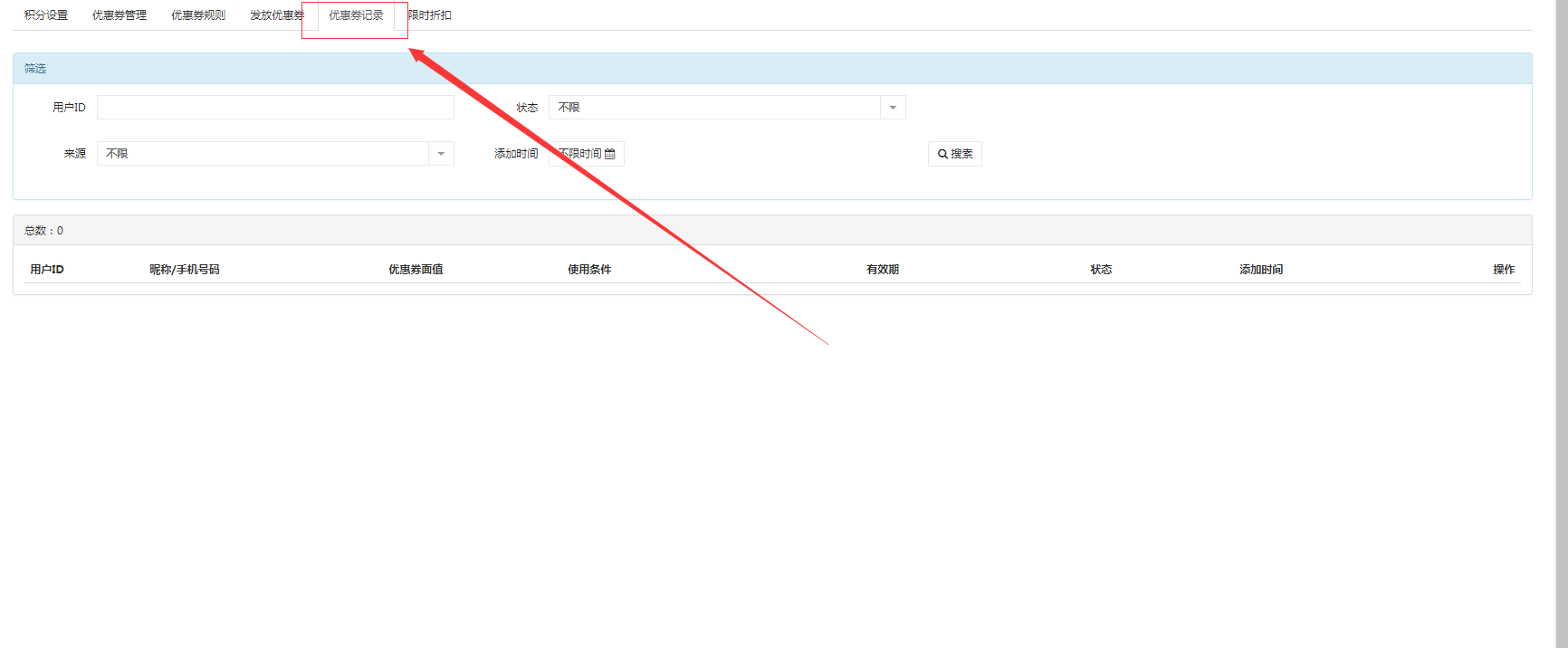Click the 搜索 button
Image resolution: width=1568 pixels, height=648 pixels.
[955, 154]
